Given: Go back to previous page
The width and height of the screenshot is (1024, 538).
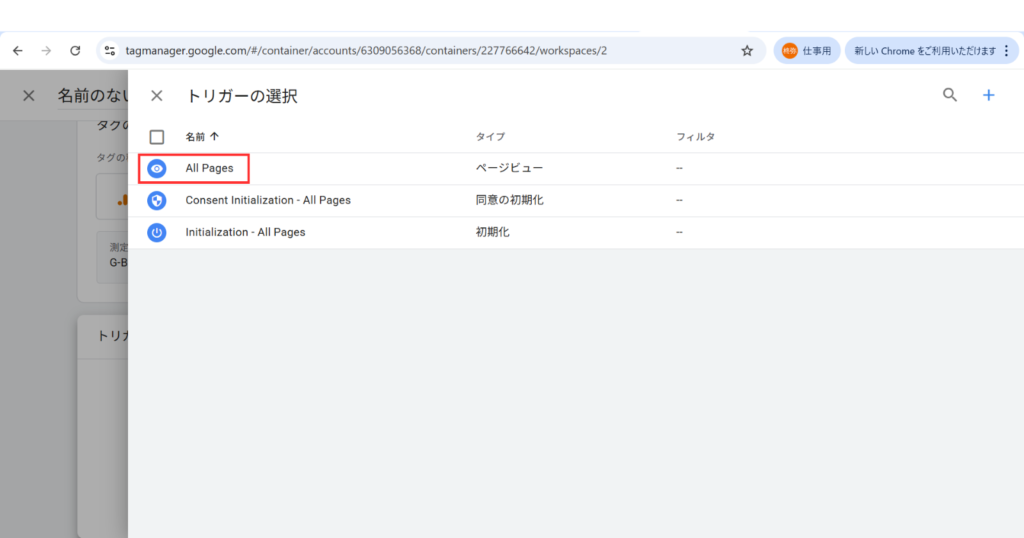Looking at the screenshot, I should pos(18,51).
